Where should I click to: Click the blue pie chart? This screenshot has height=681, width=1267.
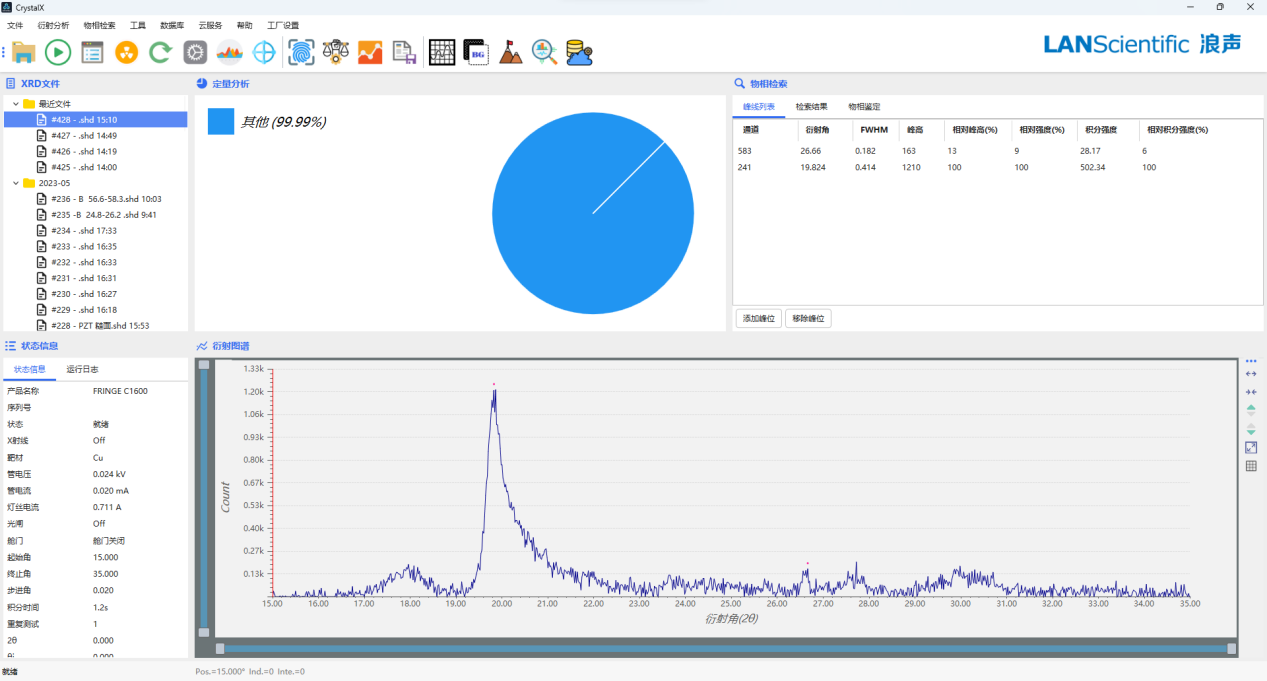point(593,214)
